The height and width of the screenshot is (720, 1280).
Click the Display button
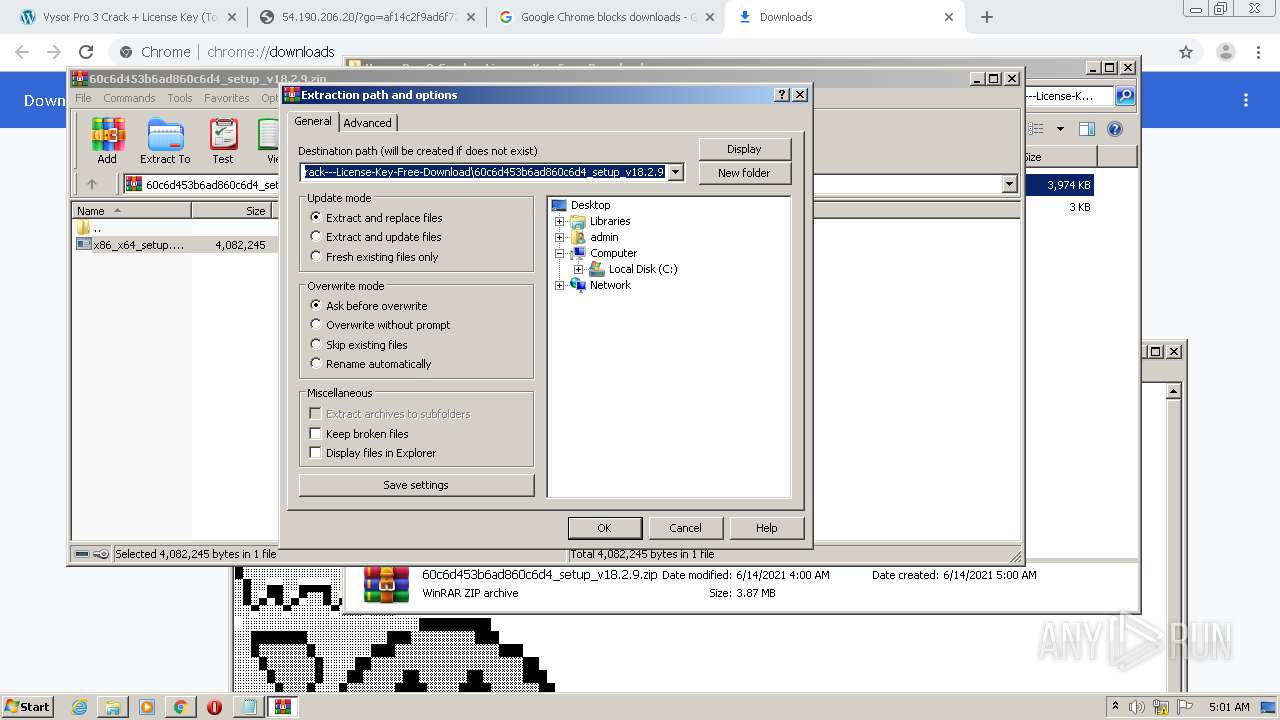(x=744, y=149)
